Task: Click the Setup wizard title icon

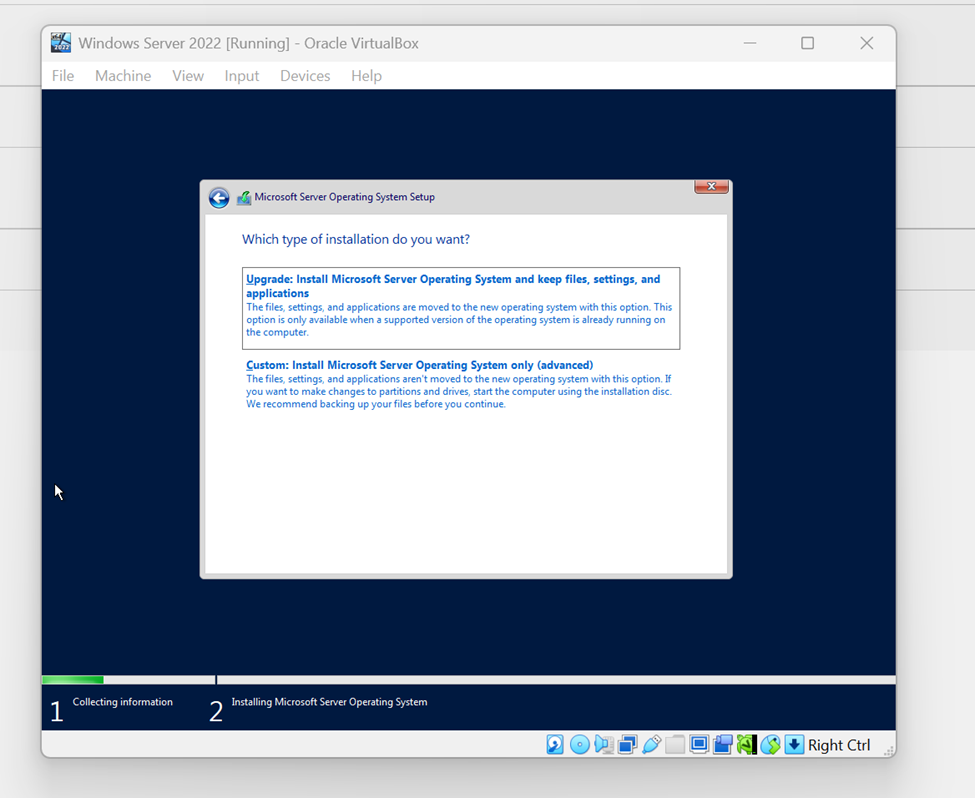Action: 244,198
